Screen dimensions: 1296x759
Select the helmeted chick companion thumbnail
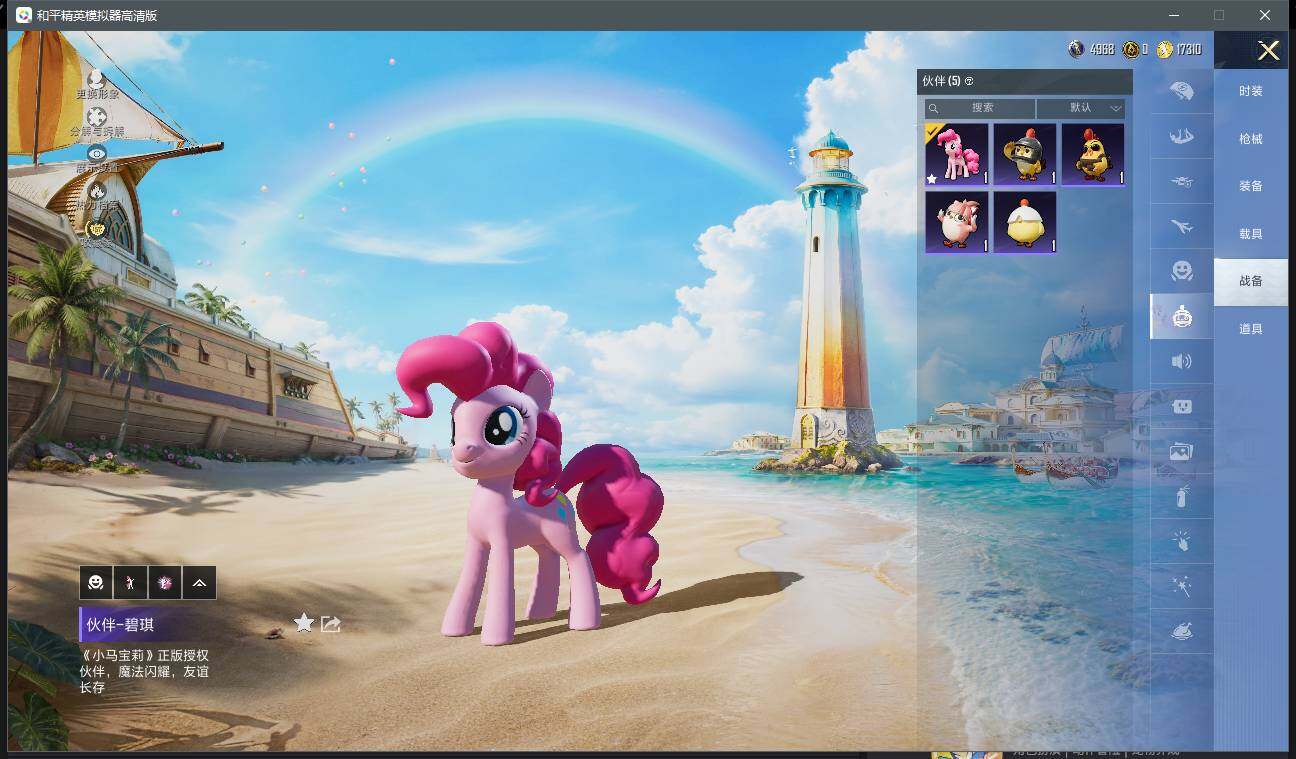[1025, 155]
